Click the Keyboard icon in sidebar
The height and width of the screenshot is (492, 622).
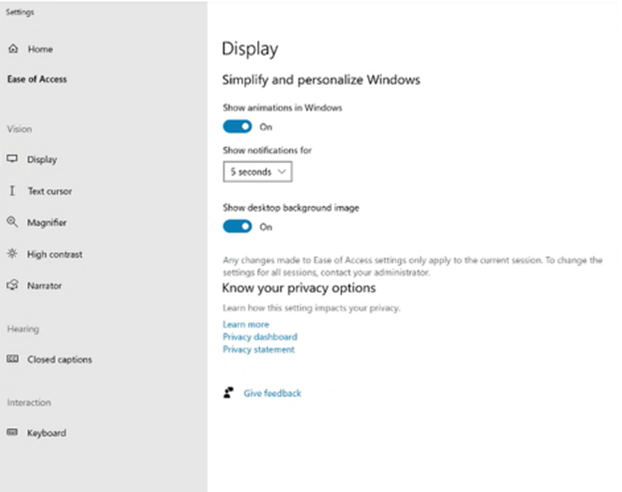point(13,433)
